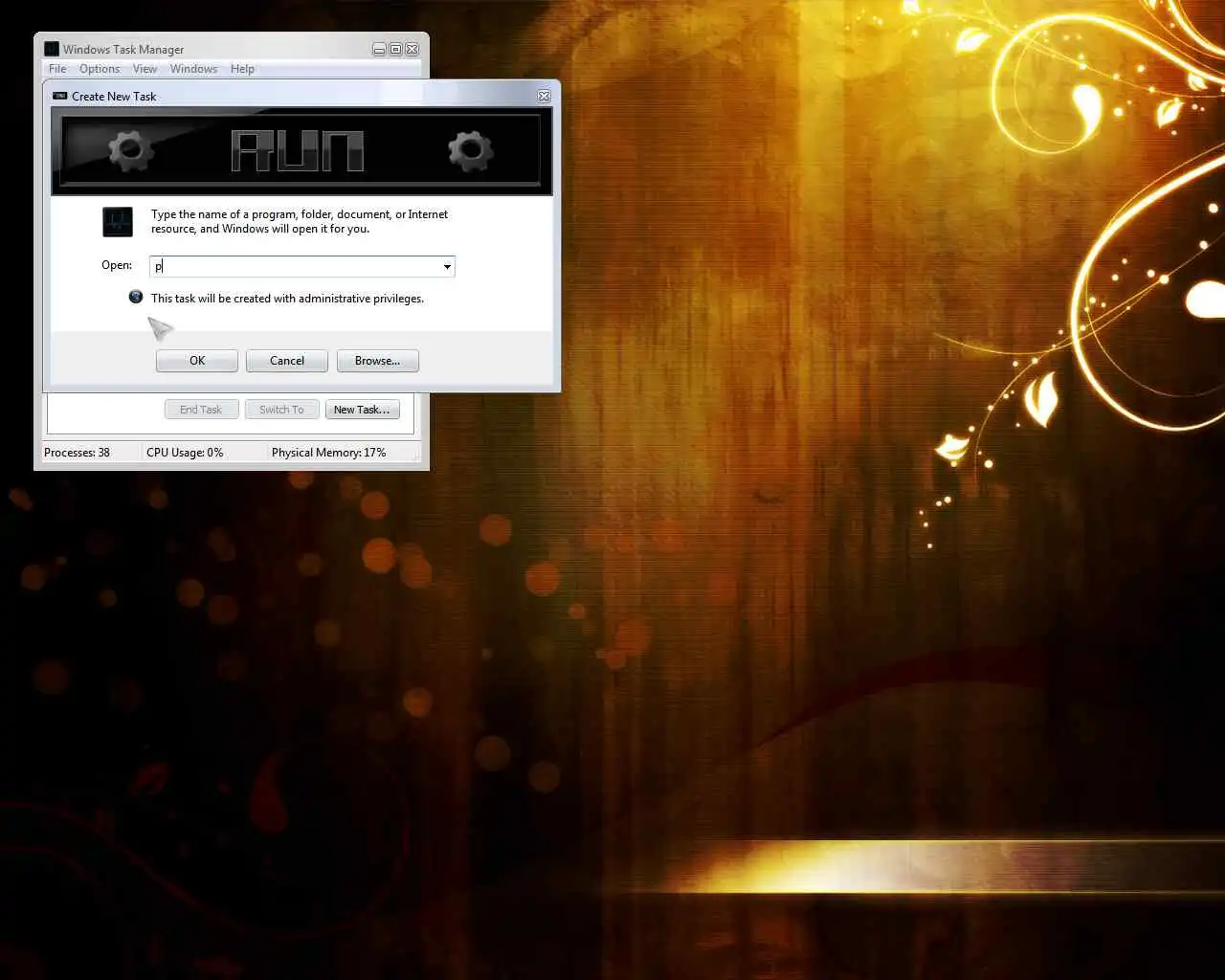Click End Task button in Task Manager
The height and width of the screenshot is (980, 1225).
(x=201, y=410)
